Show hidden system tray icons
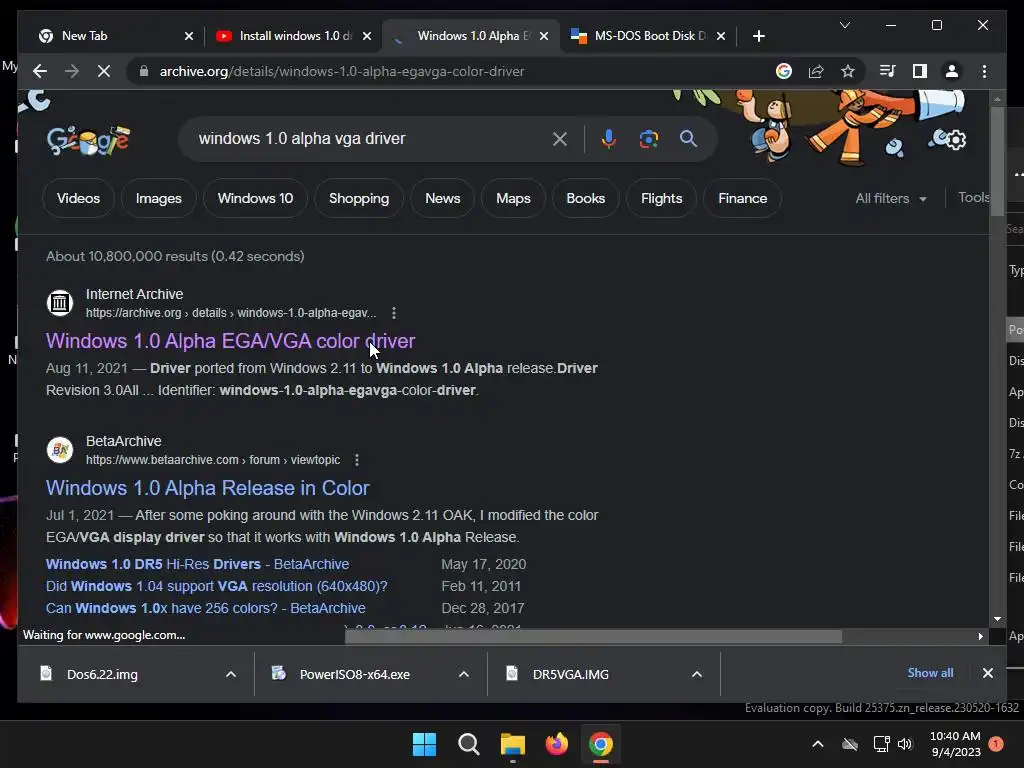 tap(818, 744)
